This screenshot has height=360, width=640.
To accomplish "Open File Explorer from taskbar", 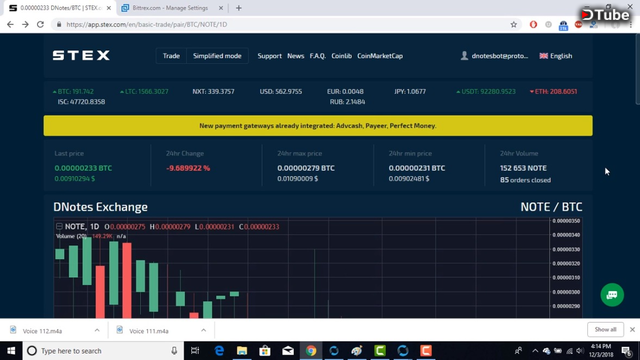I will 242,351.
